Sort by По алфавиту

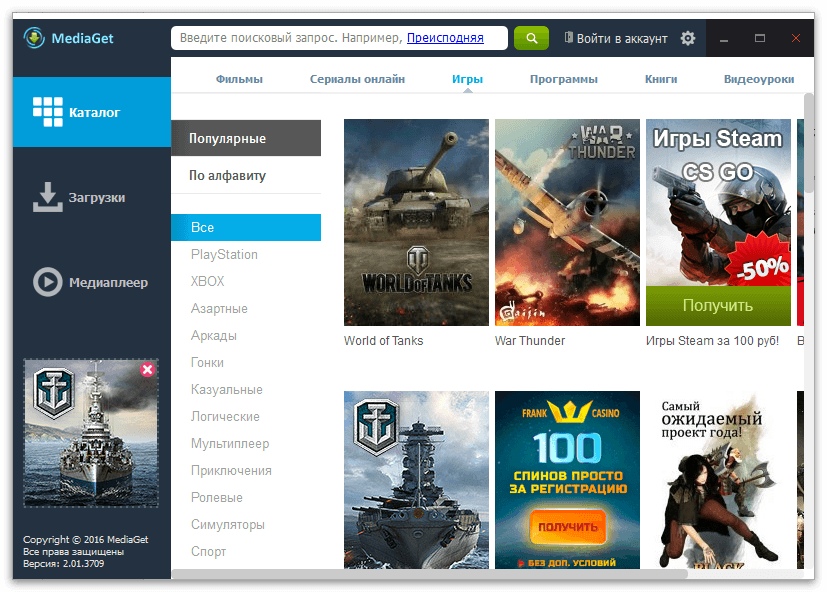(x=246, y=175)
